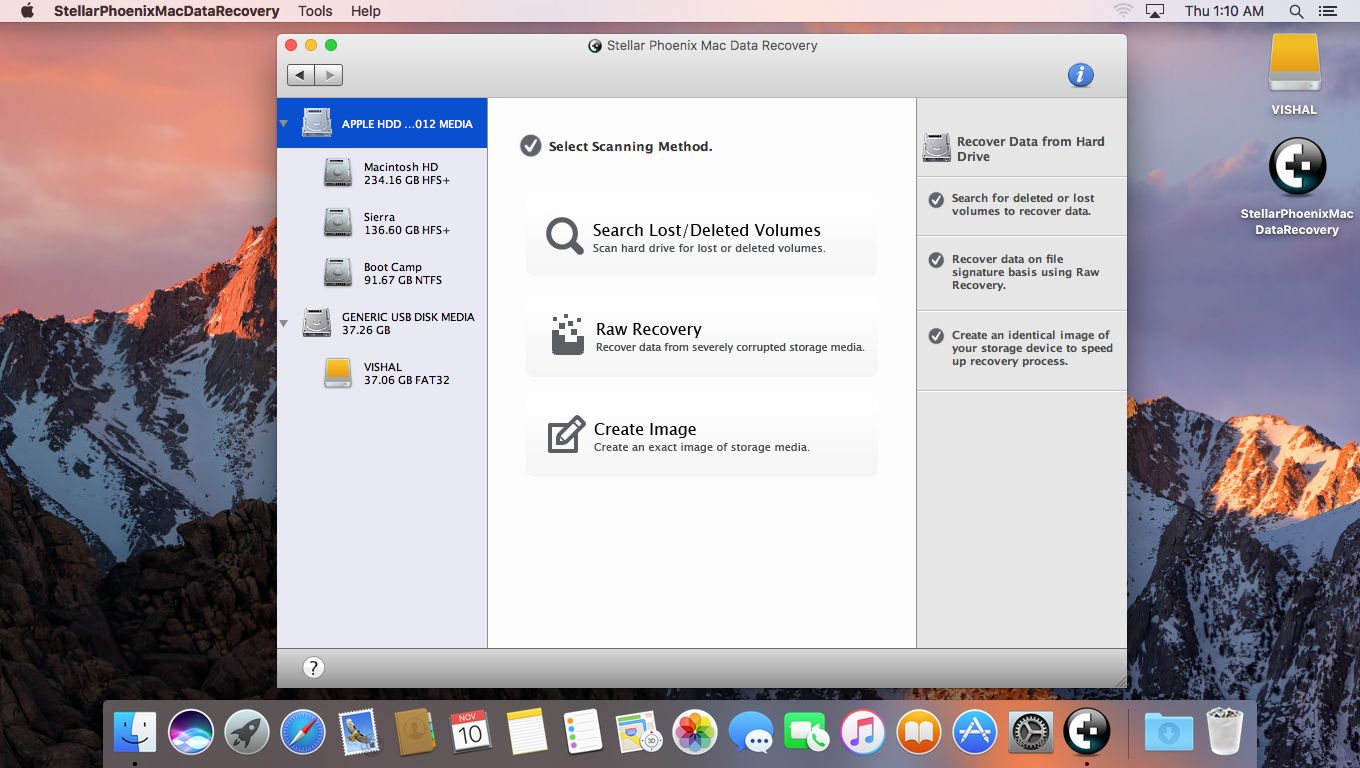
Task: Select the APPLE HDD media drive
Action: 382,124
